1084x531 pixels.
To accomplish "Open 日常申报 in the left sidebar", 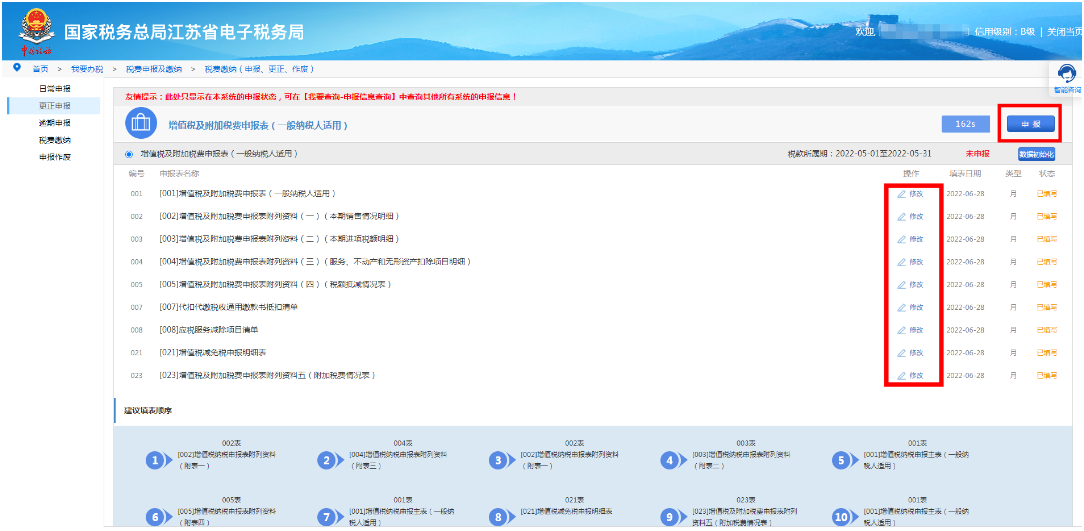I will [x=54, y=89].
